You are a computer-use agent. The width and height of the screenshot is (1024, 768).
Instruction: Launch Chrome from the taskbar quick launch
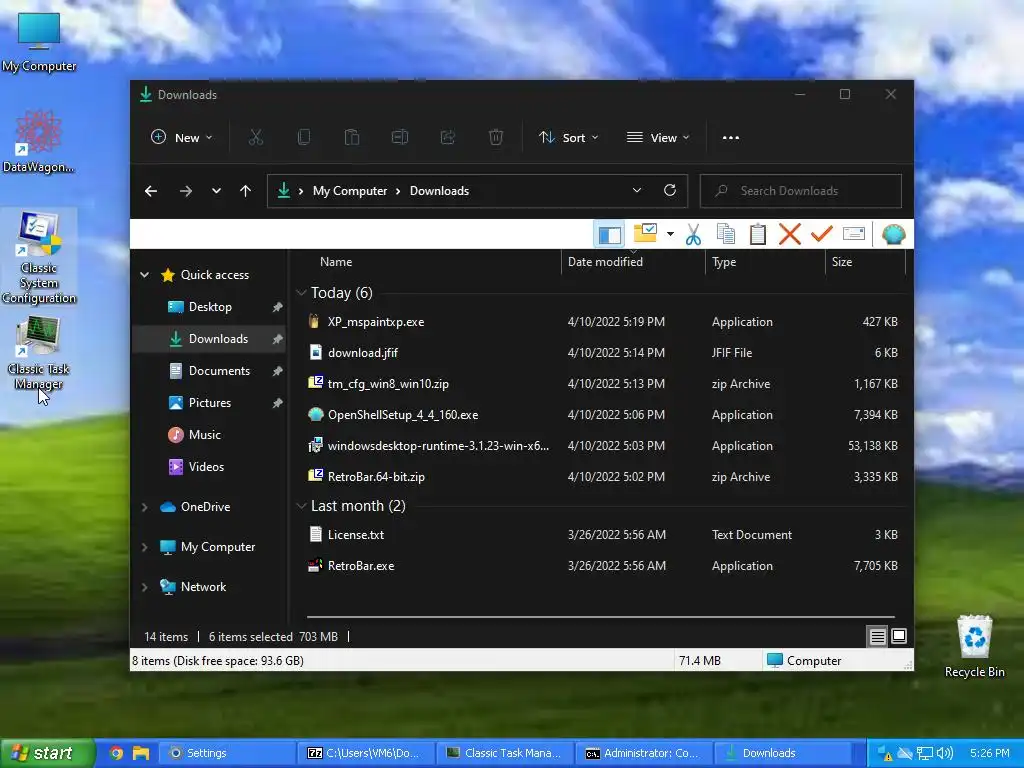(x=116, y=753)
